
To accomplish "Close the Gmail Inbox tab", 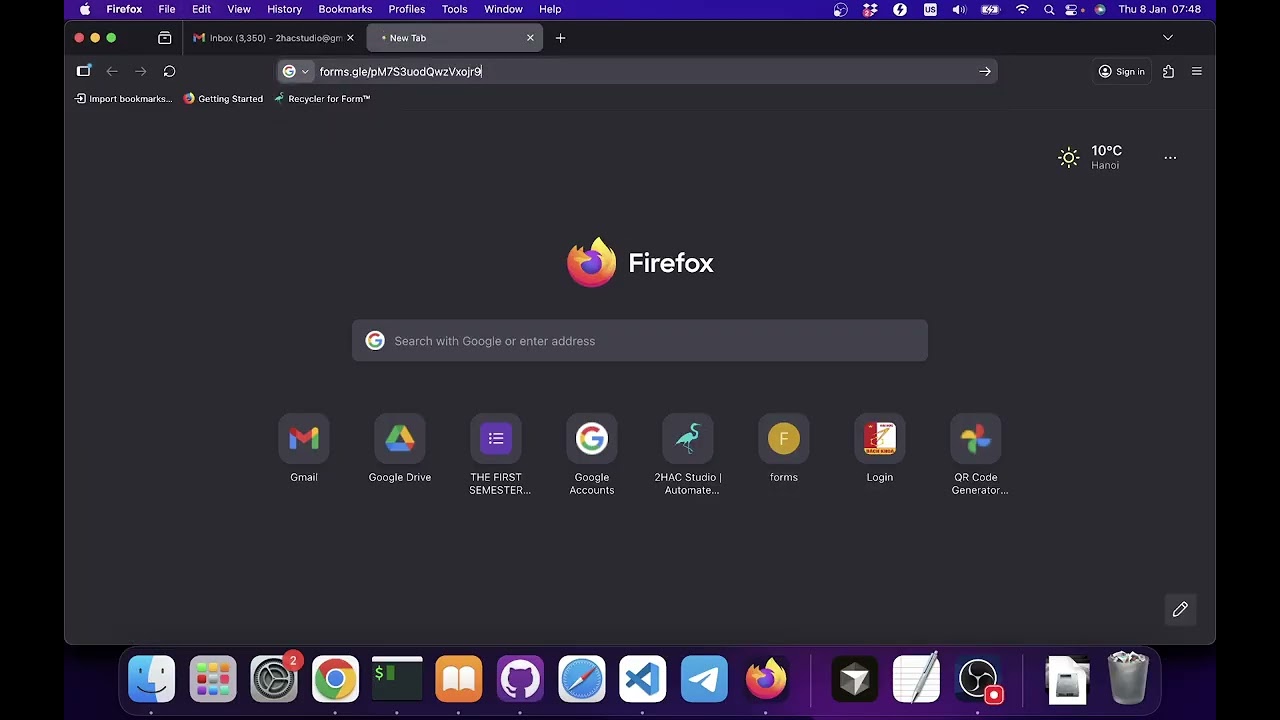I will point(350,38).
